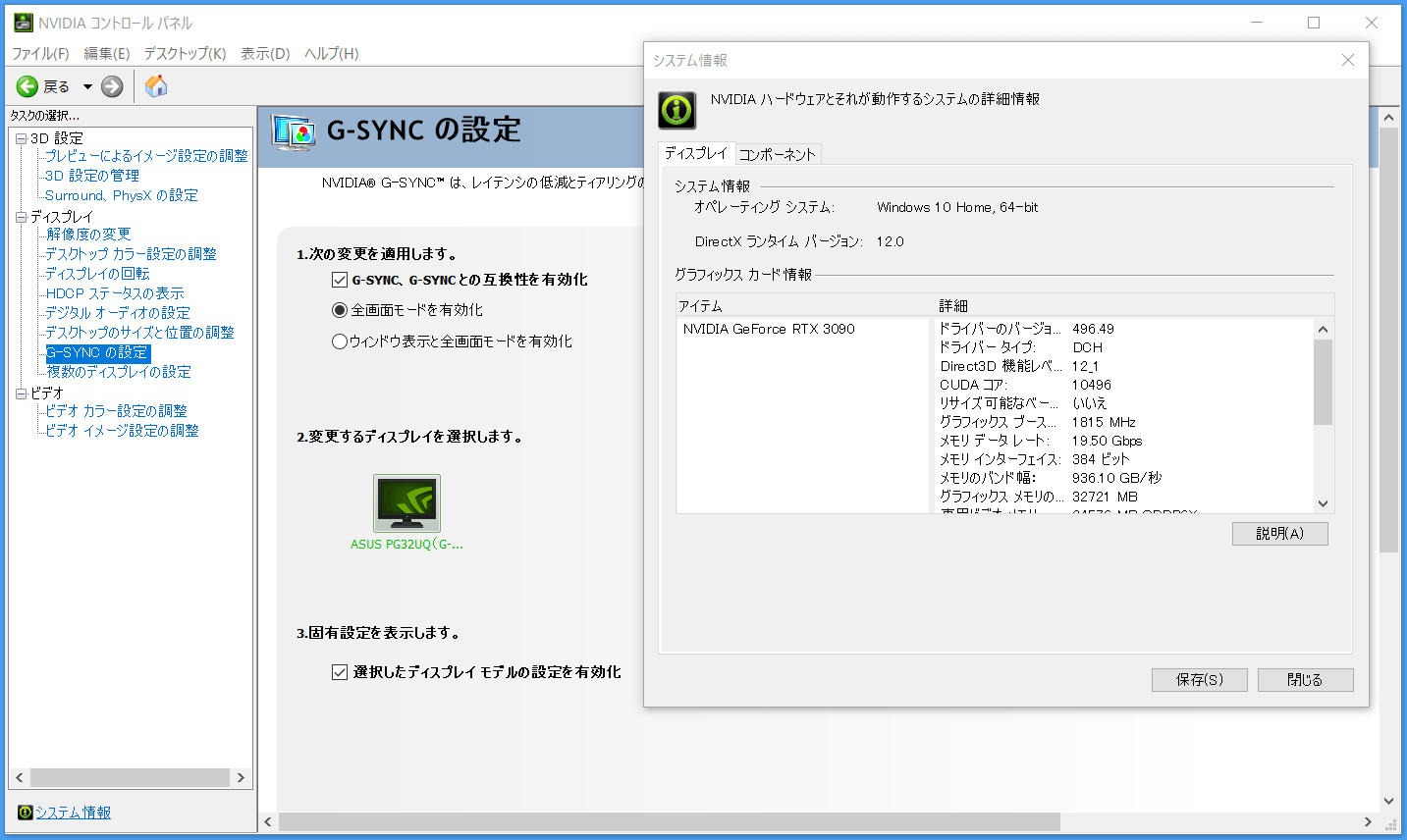Collapse the 3D 設定 tree node
The height and width of the screenshot is (840, 1407).
click(x=21, y=138)
